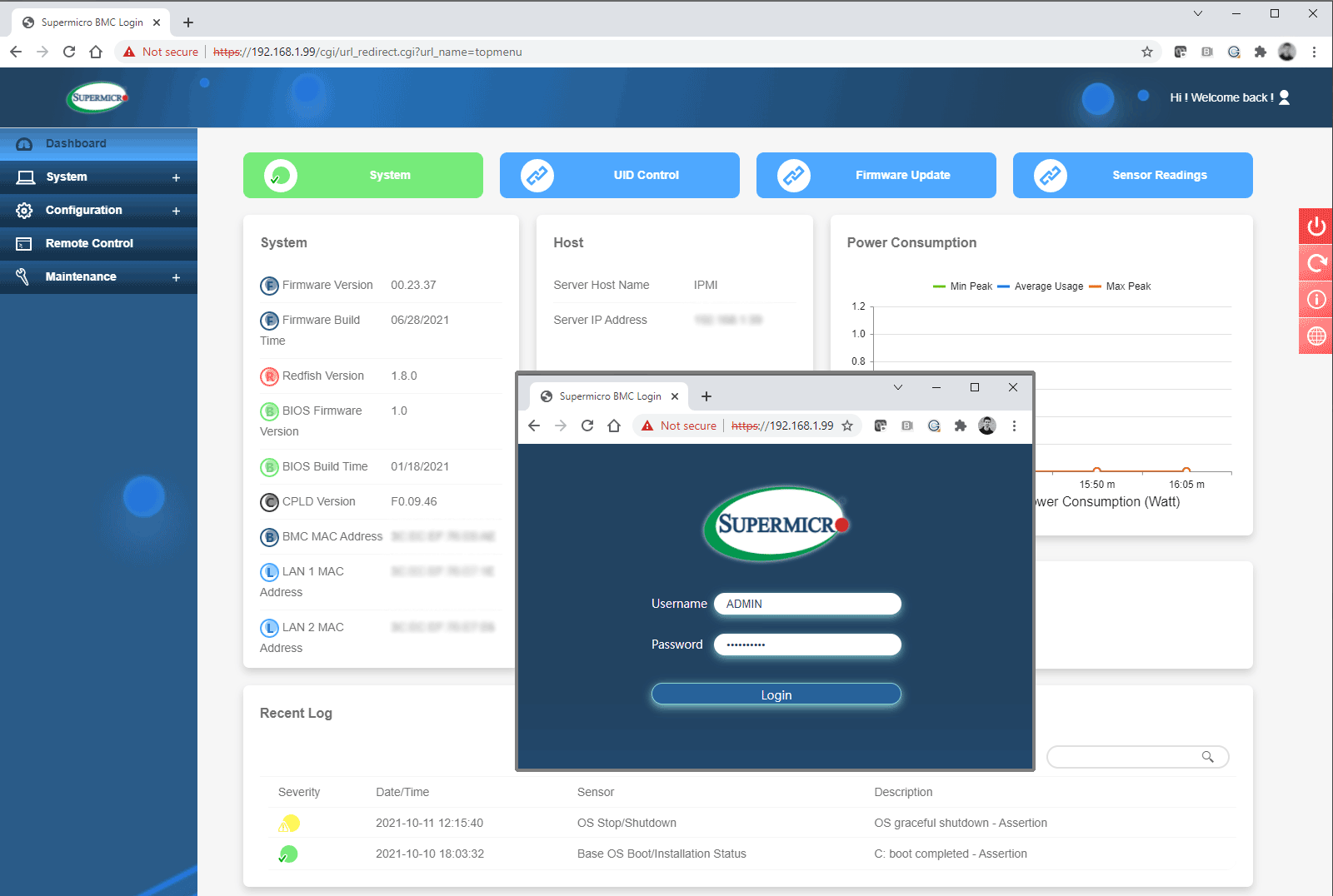Click the Not secure warning in main window

tap(161, 52)
